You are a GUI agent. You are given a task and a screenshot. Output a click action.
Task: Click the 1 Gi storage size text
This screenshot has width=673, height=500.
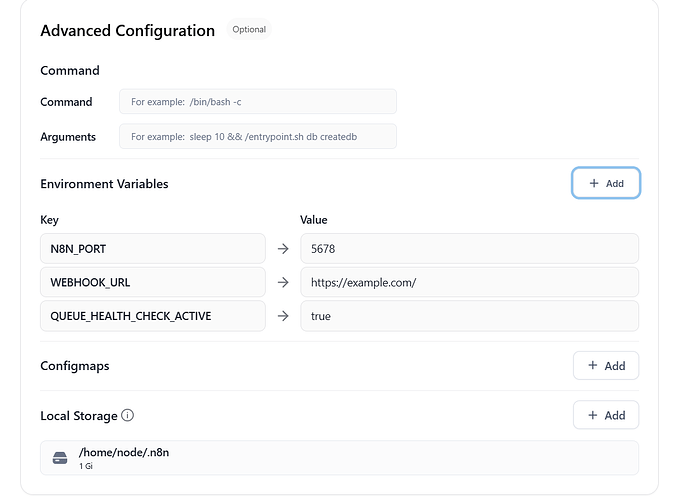tap(86, 466)
